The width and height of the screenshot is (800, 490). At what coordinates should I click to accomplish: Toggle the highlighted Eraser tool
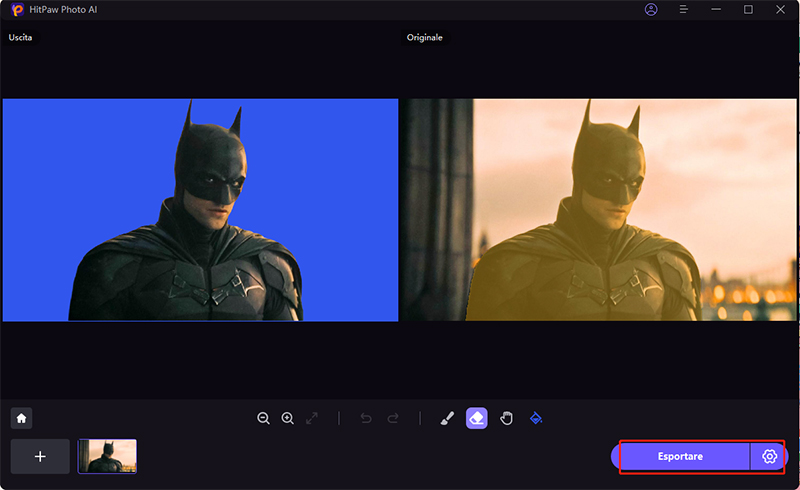click(477, 418)
